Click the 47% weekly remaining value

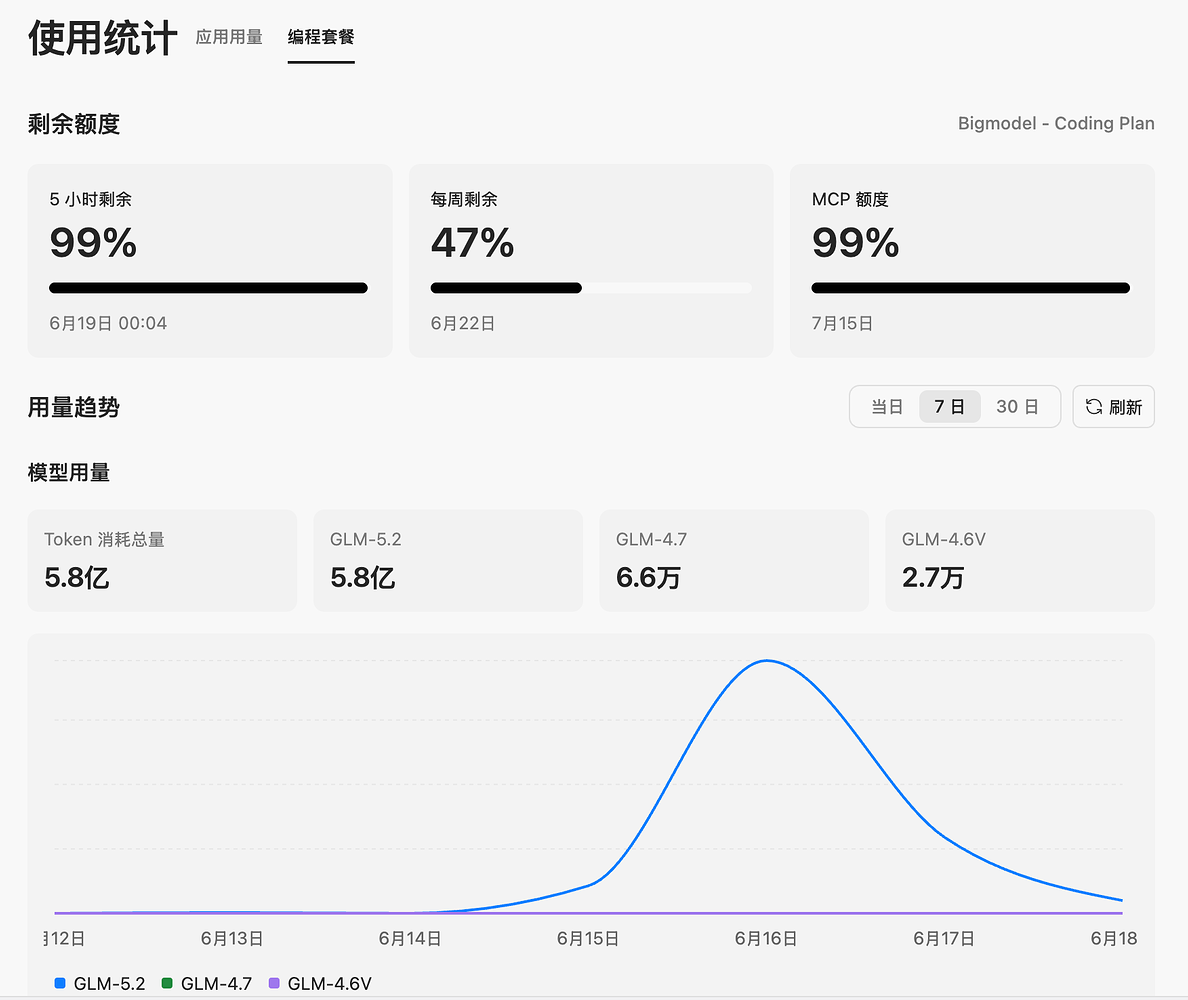pyautogui.click(x=472, y=242)
